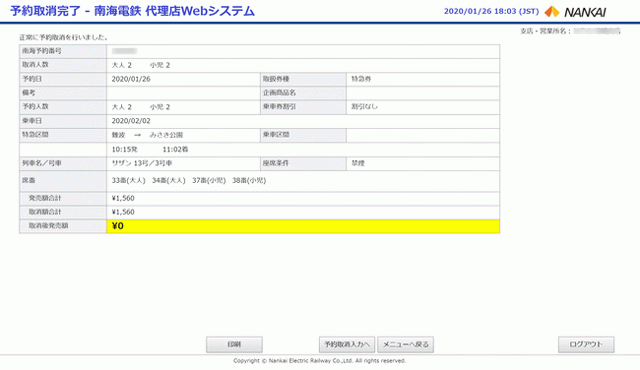Click the 取扱券種 label
The height and width of the screenshot is (370, 640).
(276, 79)
